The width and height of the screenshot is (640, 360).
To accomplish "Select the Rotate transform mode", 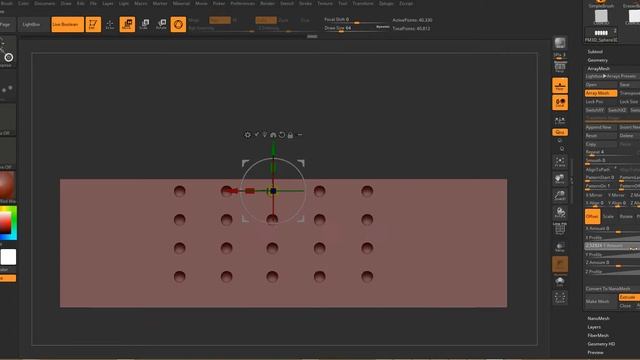I will (626, 217).
